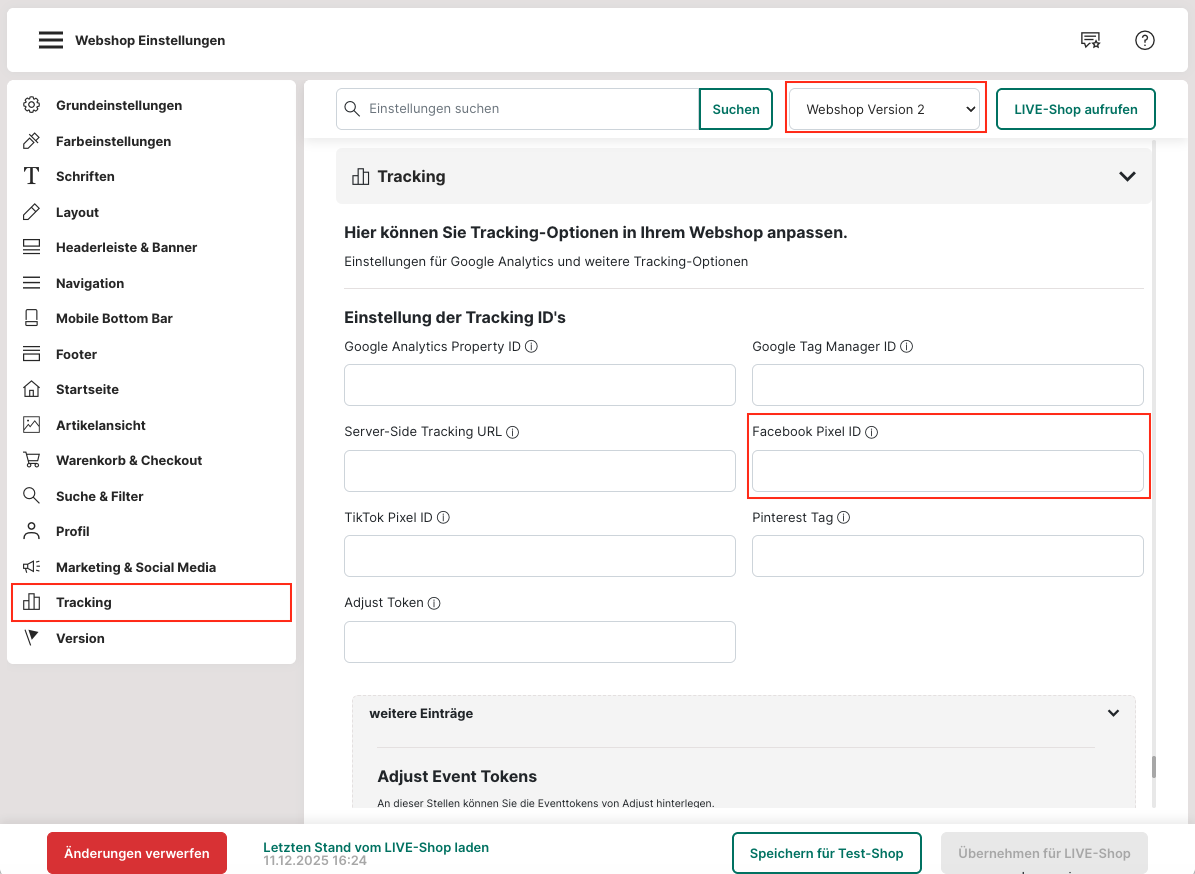Click the vertical scrollbar thumb
Viewport: 1195px width, 874px height.
[1153, 767]
